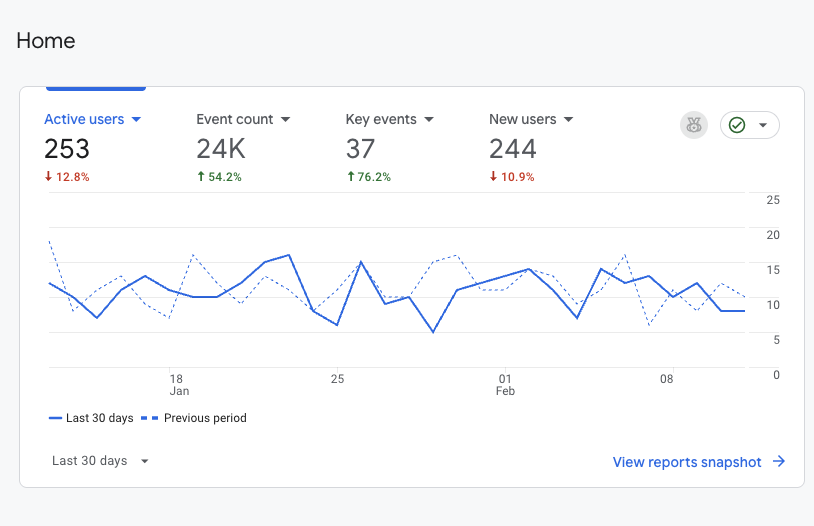Image resolution: width=814 pixels, height=526 pixels.
Task: Open the View reports snapshot link
Action: (687, 462)
